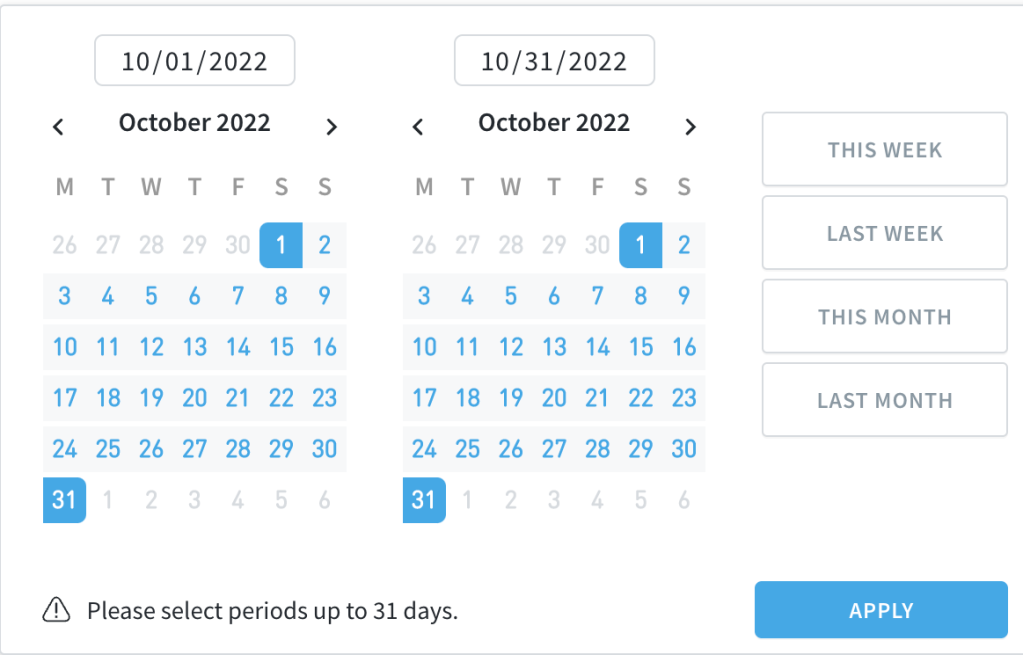Select THIS WEEK preset

(x=885, y=149)
